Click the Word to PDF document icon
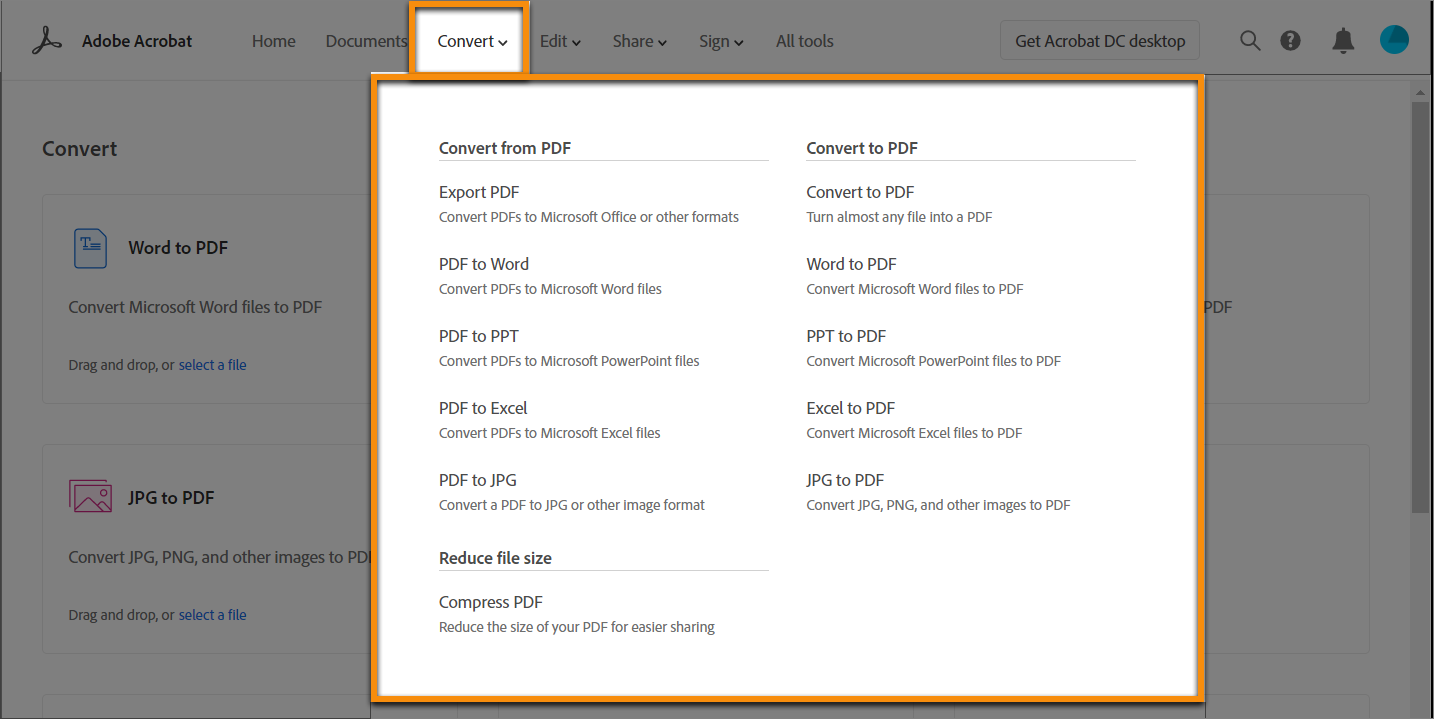 pos(90,248)
